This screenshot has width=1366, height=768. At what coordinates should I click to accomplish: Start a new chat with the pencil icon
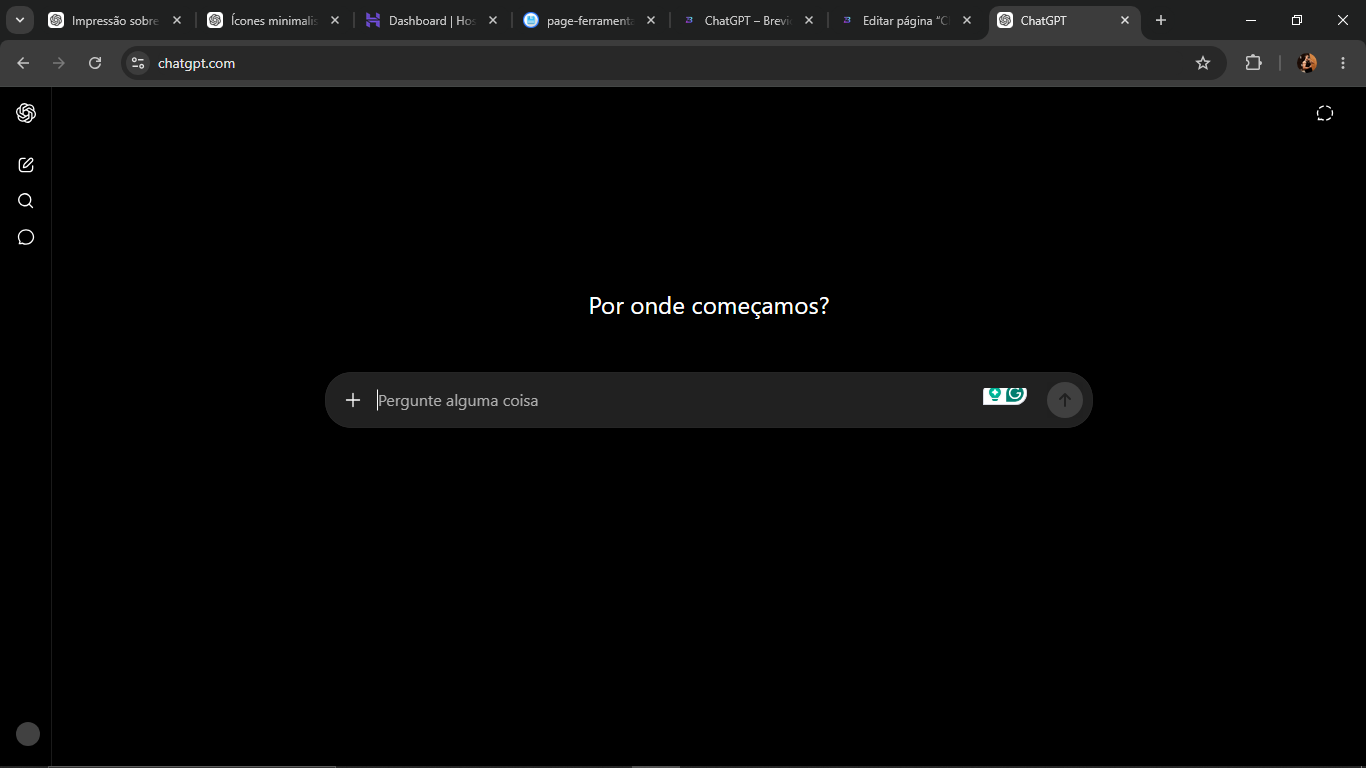tap(26, 165)
